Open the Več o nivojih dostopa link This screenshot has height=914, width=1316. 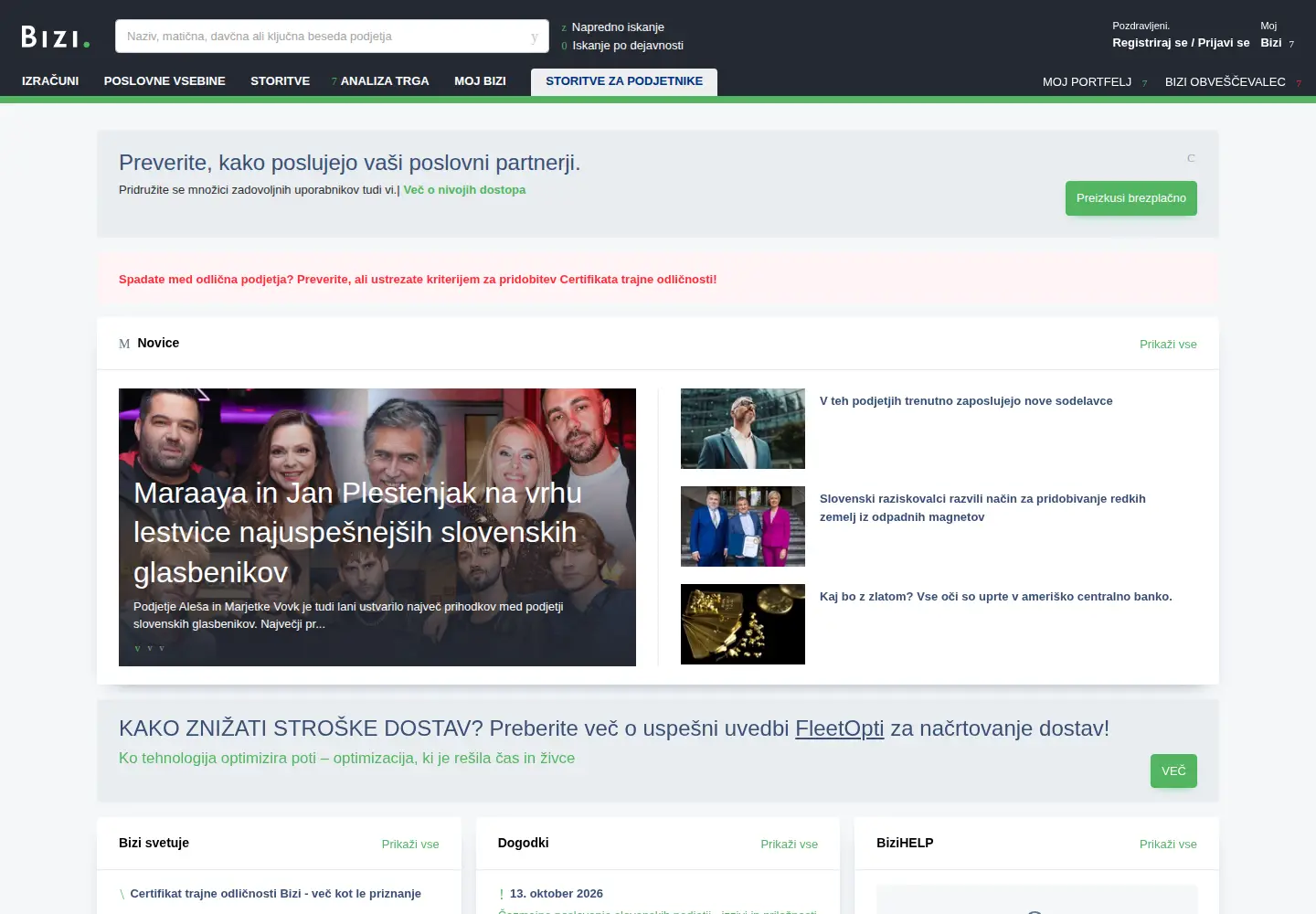[x=464, y=190]
